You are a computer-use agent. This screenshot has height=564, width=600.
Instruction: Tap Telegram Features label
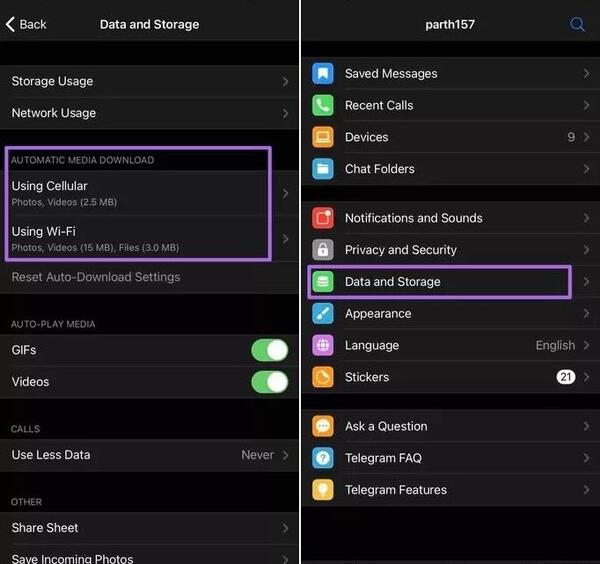[x=396, y=490]
